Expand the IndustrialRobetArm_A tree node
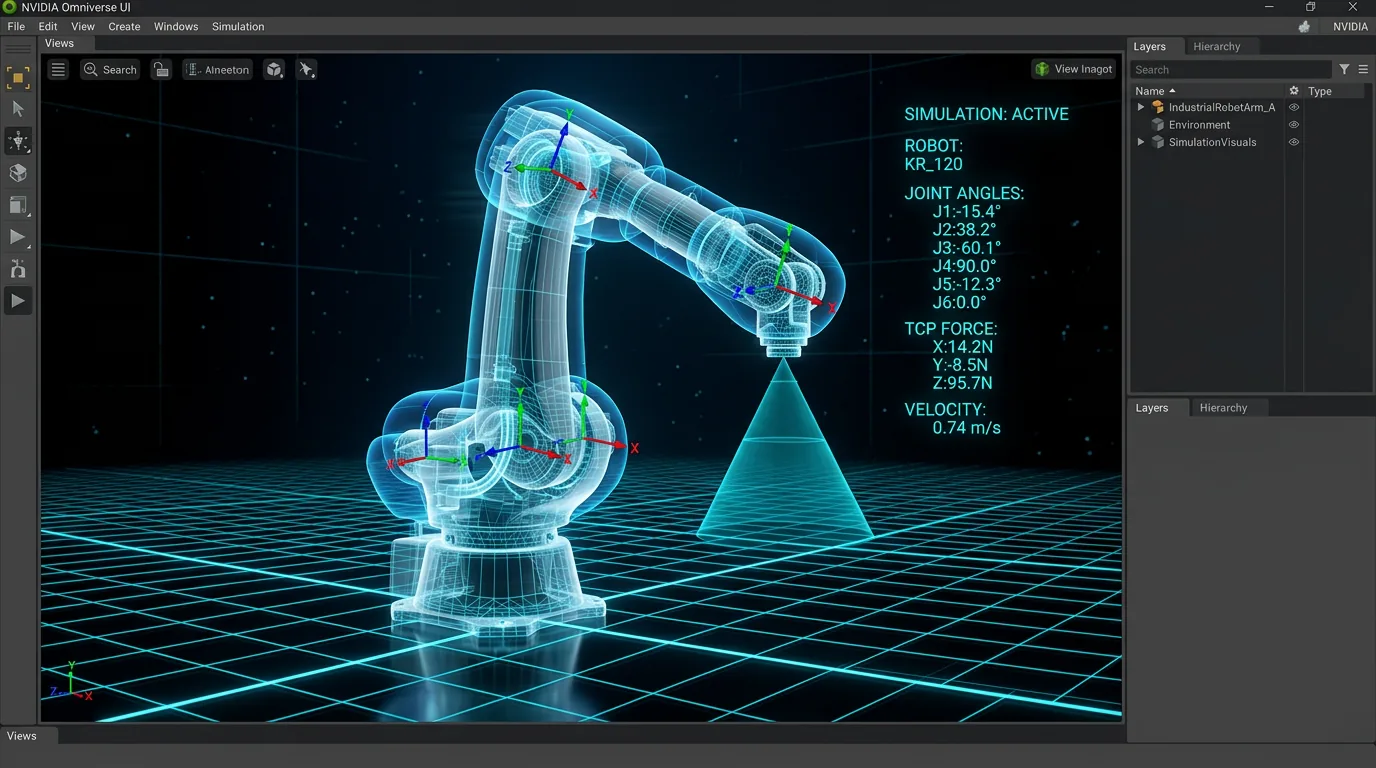 tap(1141, 107)
